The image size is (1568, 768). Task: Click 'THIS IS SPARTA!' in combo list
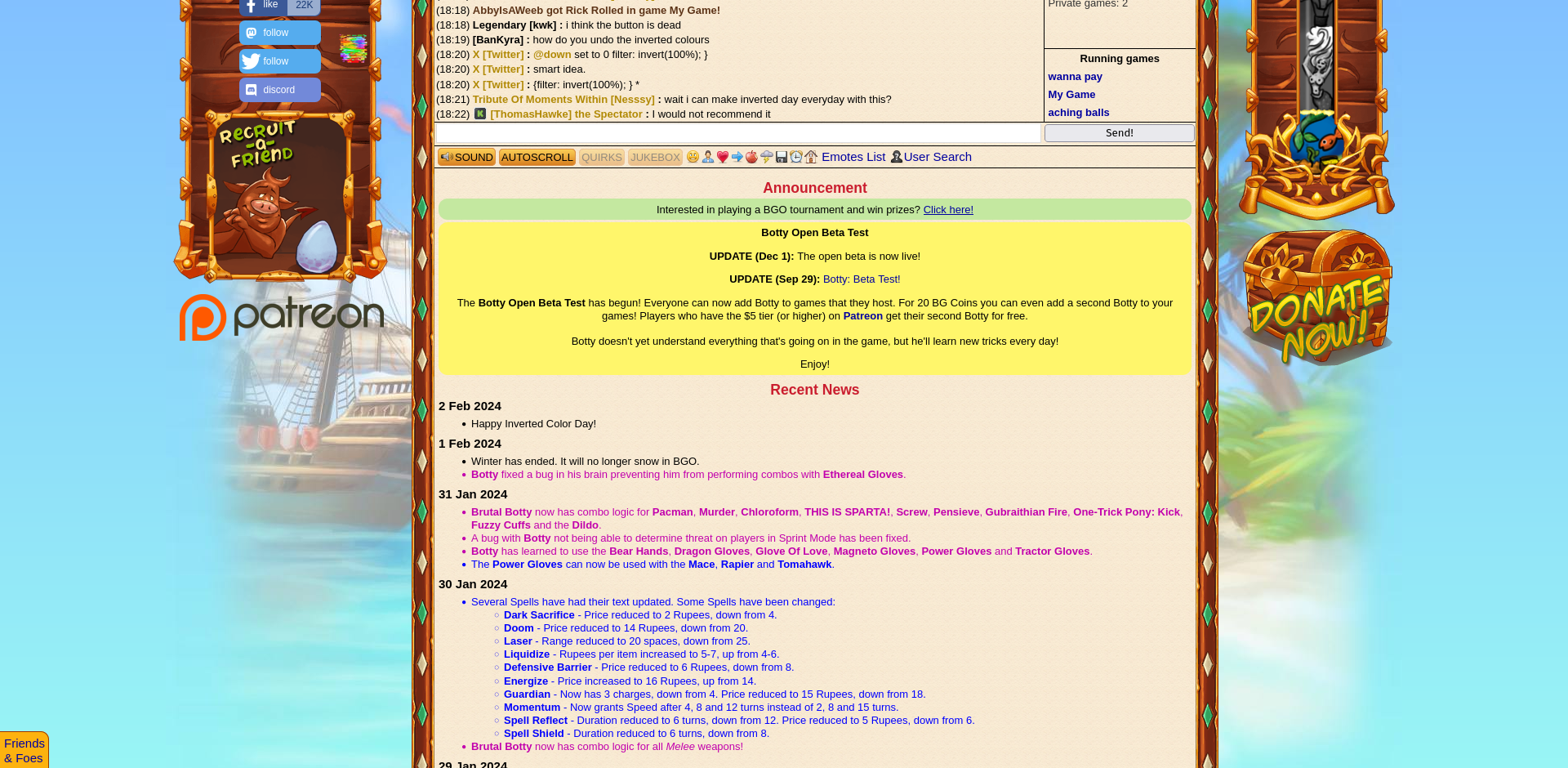847,512
